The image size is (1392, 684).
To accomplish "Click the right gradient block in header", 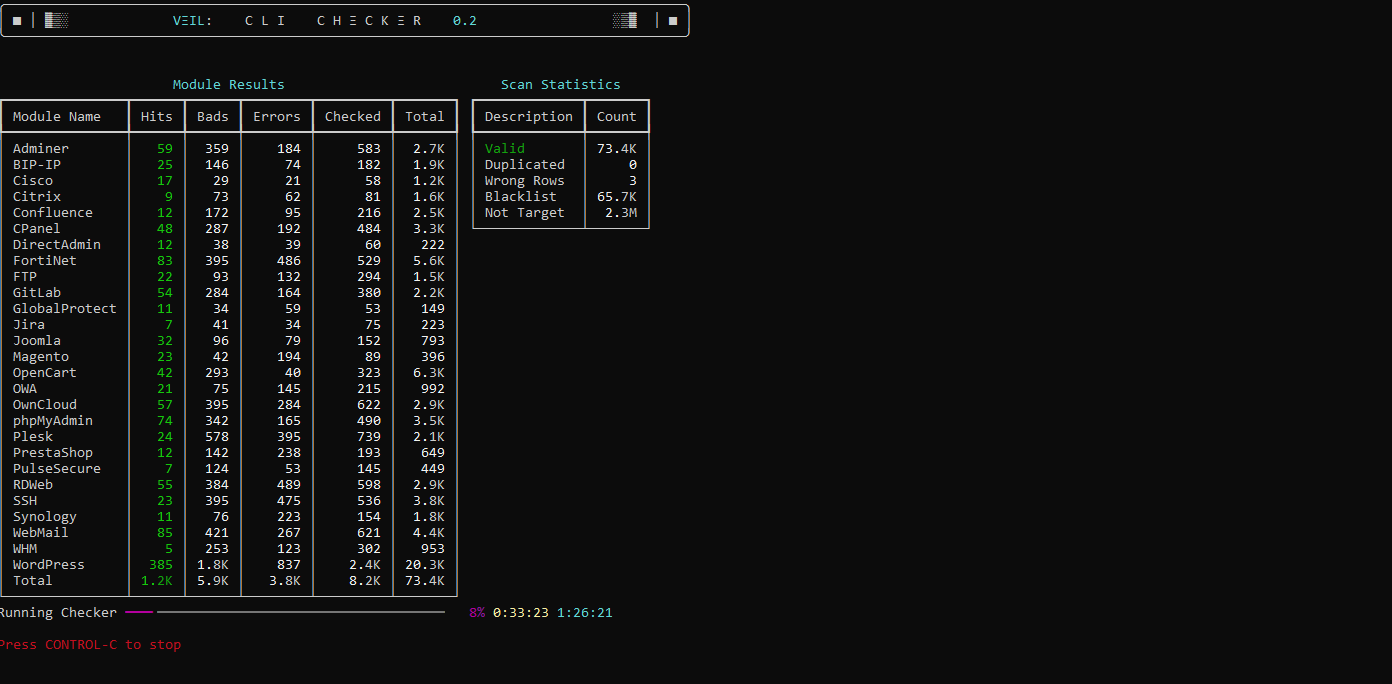I will click(x=625, y=21).
